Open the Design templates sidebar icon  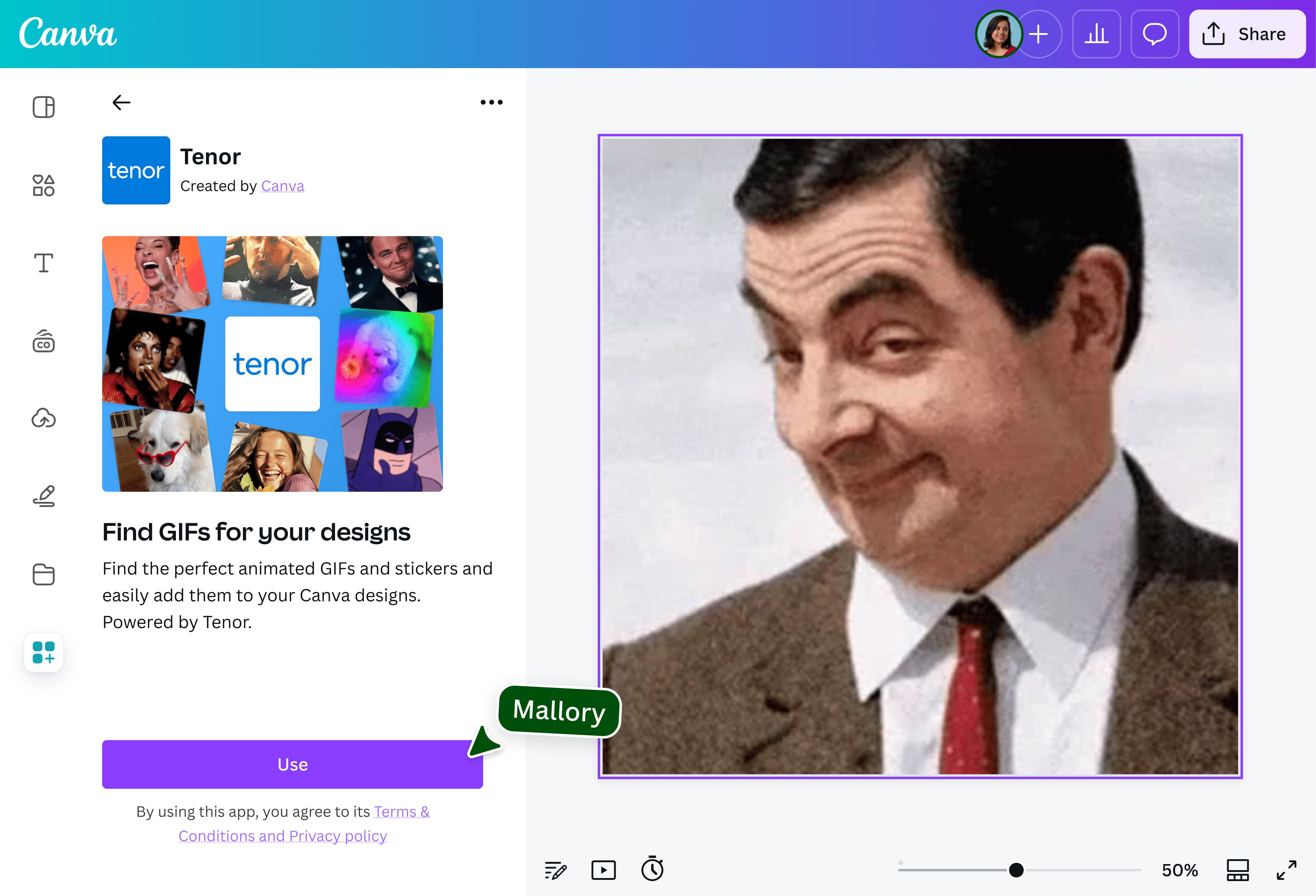coord(44,107)
